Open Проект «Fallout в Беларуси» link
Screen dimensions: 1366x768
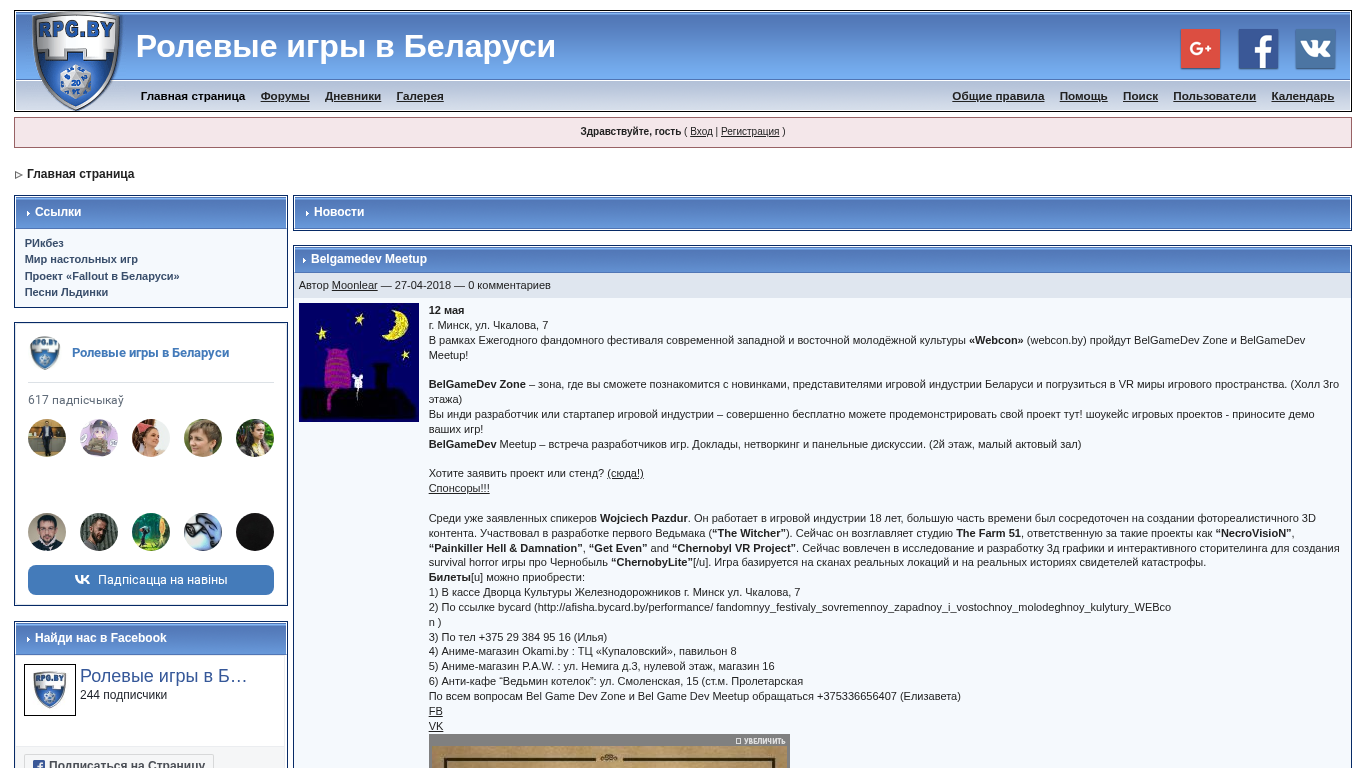pyautogui.click(x=102, y=276)
